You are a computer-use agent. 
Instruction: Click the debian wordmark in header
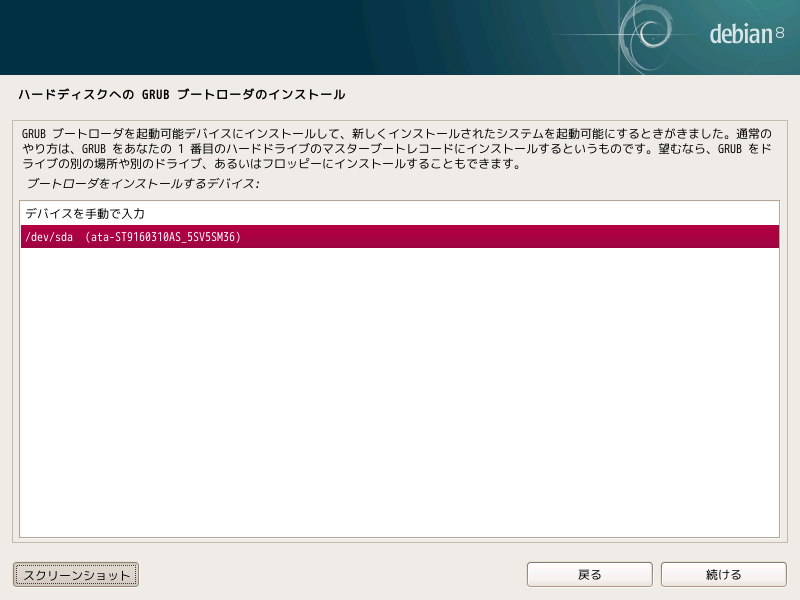click(x=740, y=35)
